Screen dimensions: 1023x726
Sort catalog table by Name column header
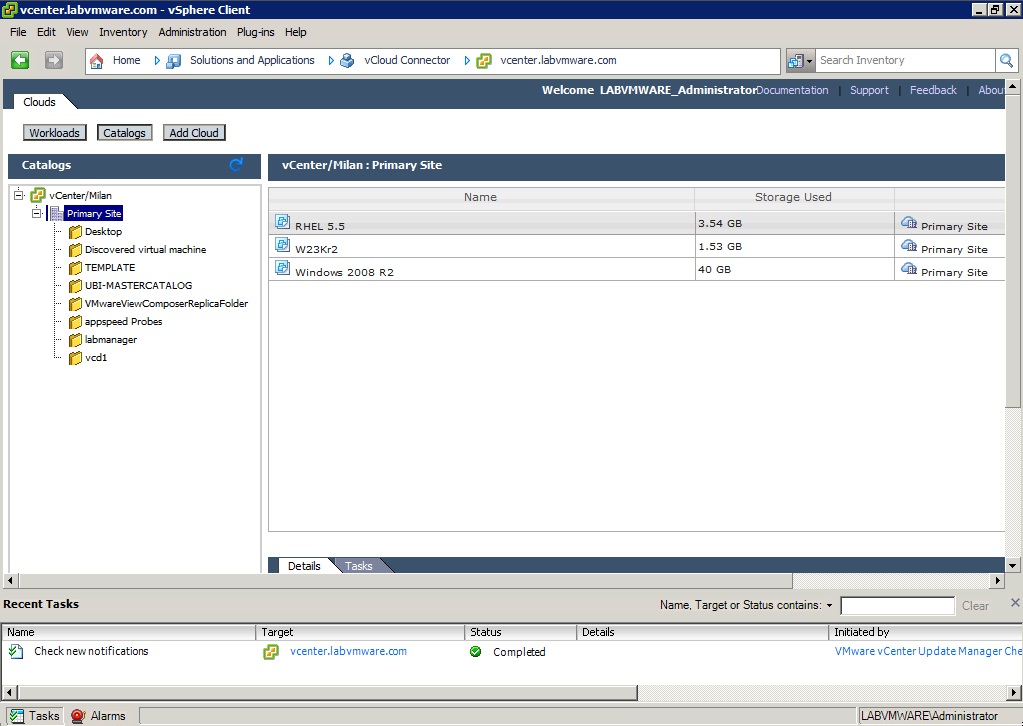point(481,197)
